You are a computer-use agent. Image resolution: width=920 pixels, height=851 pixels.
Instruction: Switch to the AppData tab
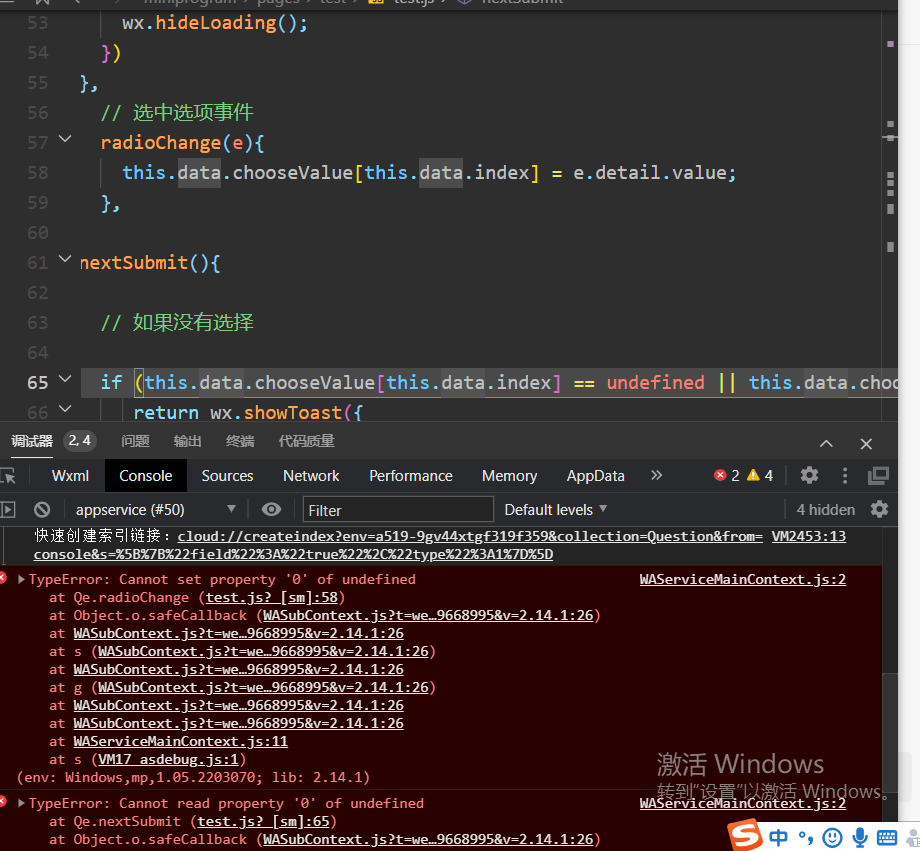tap(596, 475)
